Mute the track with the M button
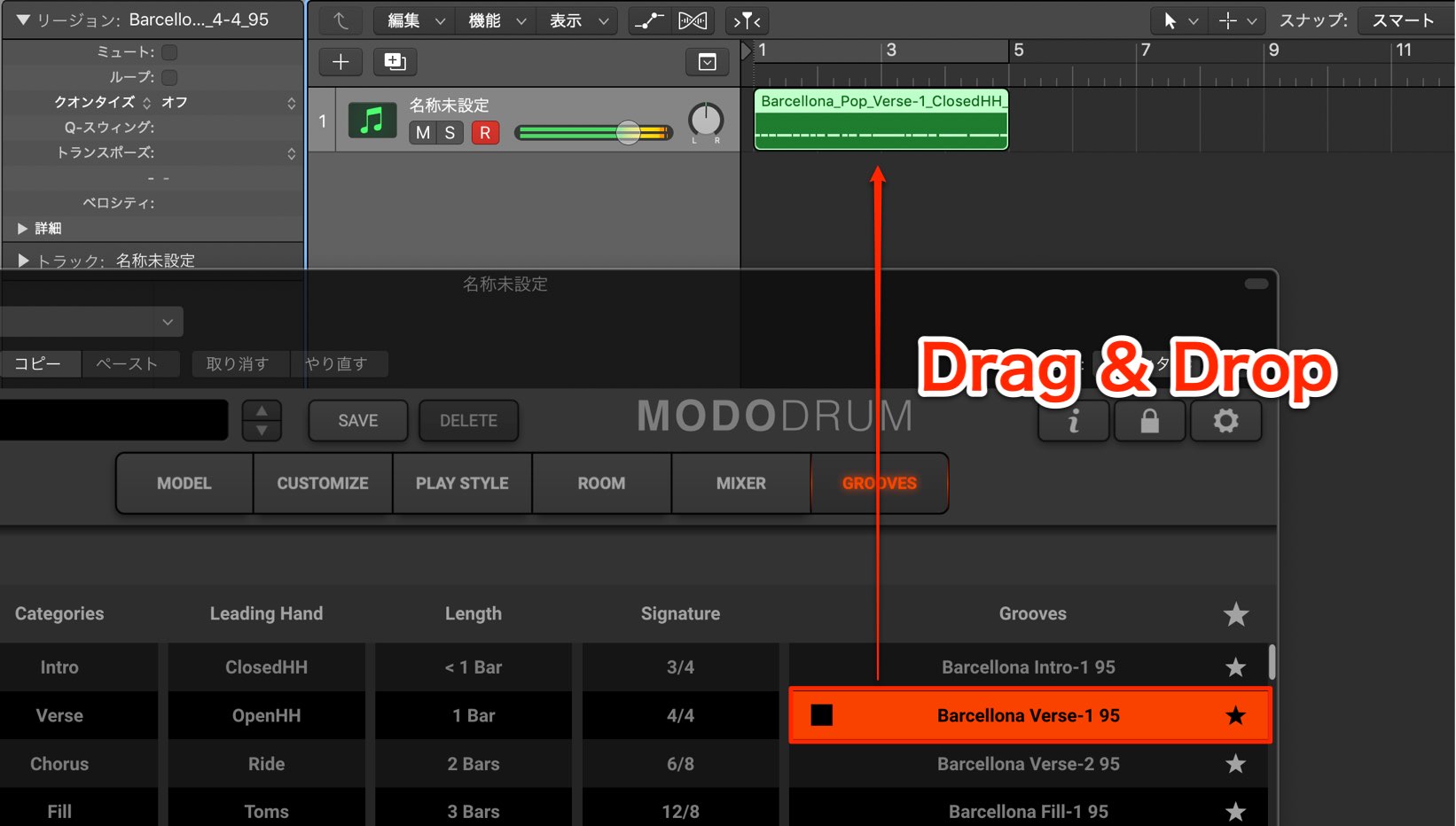This screenshot has height=826, width=1456. (x=423, y=133)
